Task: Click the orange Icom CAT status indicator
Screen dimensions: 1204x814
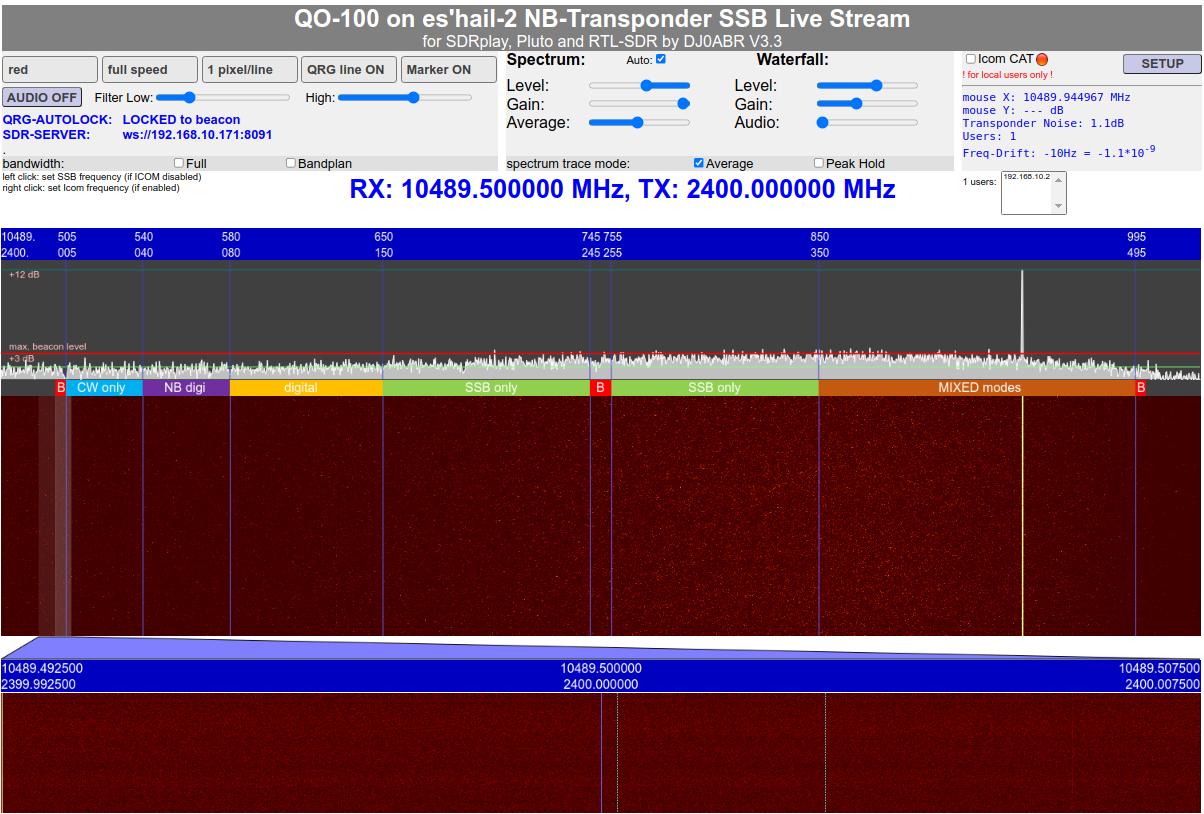Action: [x=1042, y=59]
